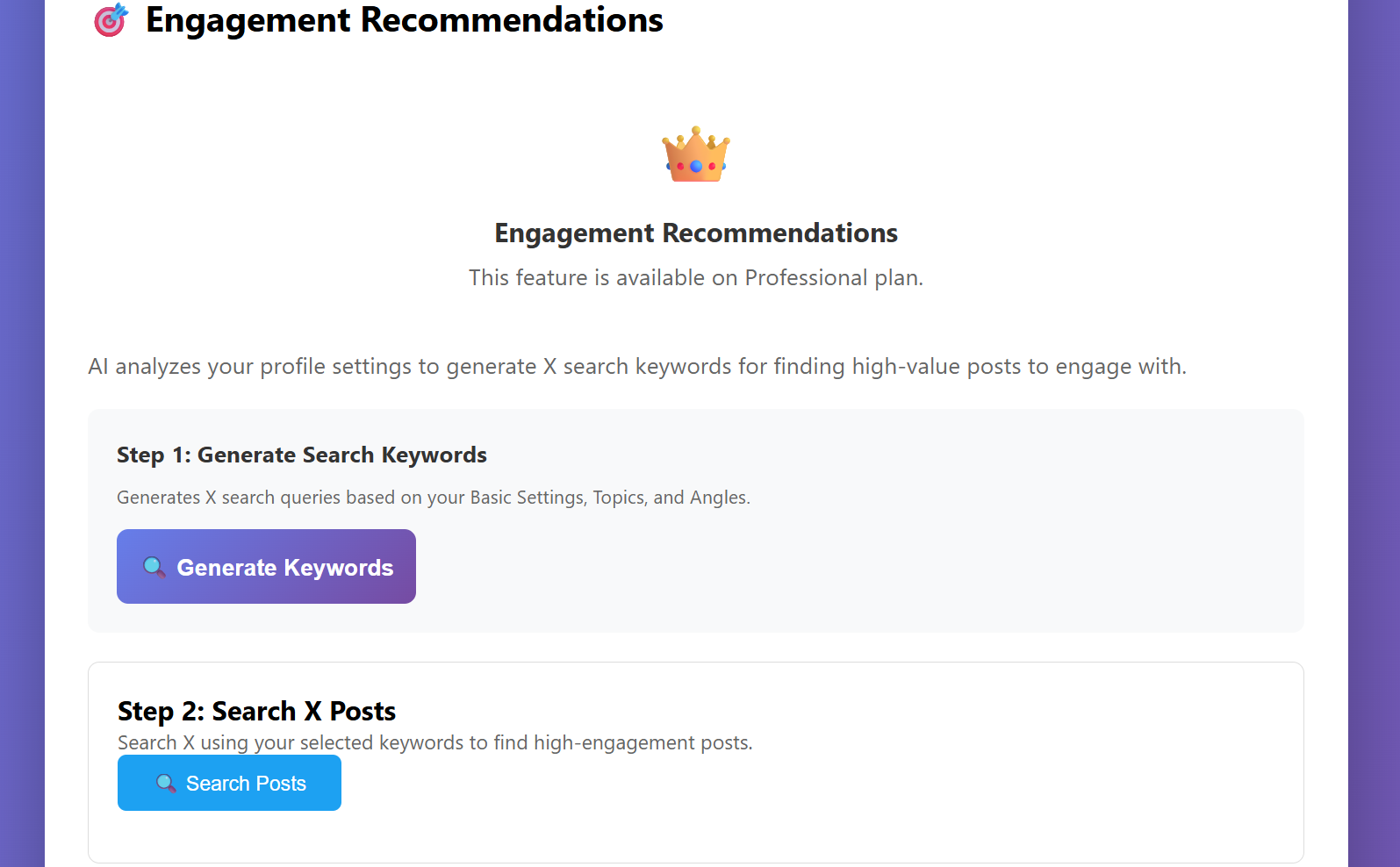Click the Search X using your selected keywords text

434,742
